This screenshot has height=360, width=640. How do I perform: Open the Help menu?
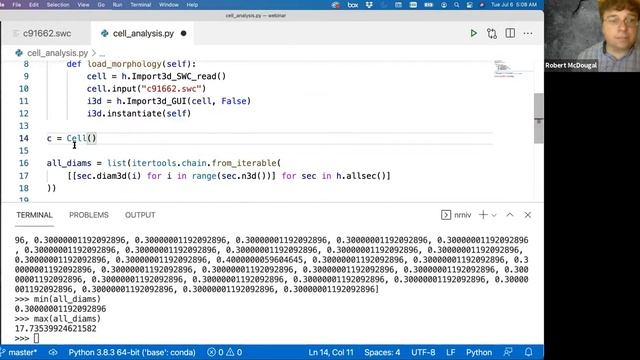coord(192,5)
